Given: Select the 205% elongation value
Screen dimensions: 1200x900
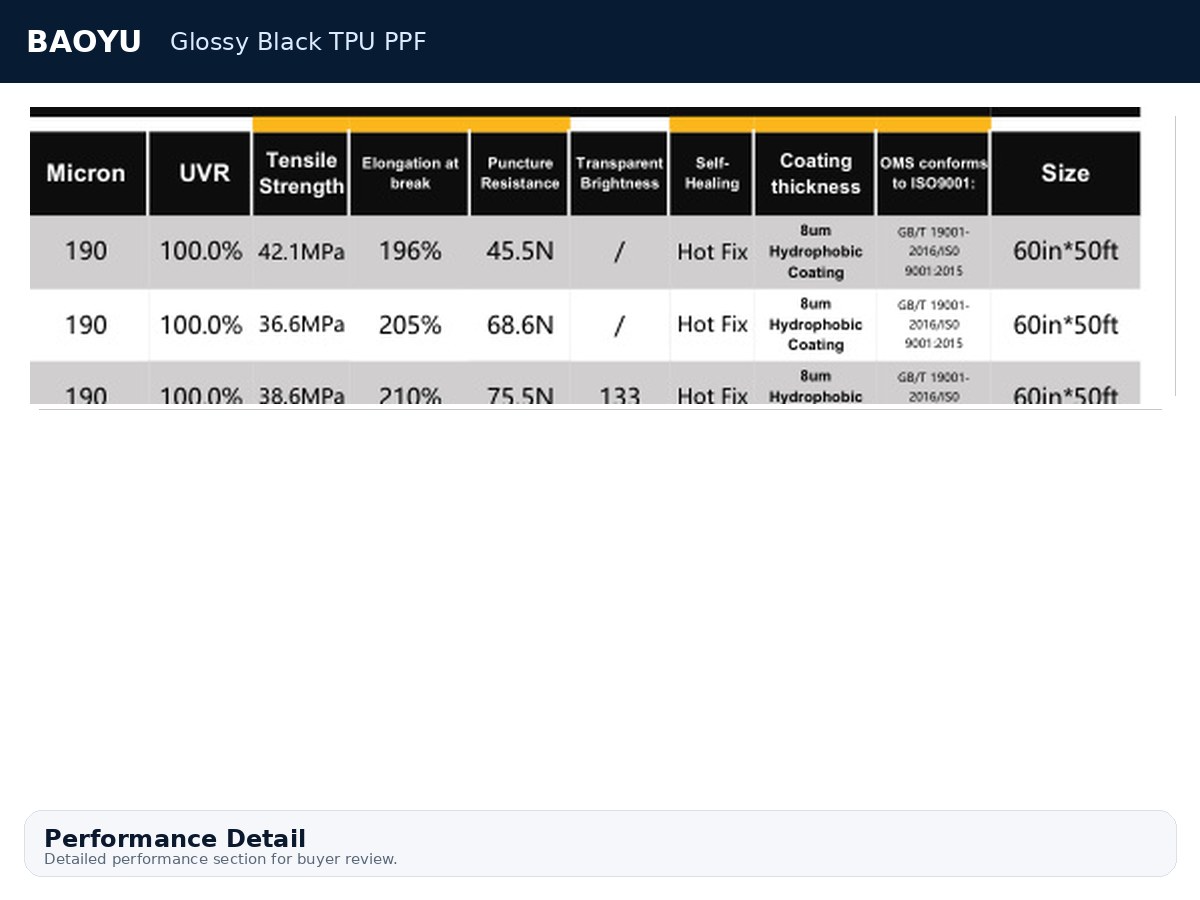Looking at the screenshot, I should [x=410, y=325].
